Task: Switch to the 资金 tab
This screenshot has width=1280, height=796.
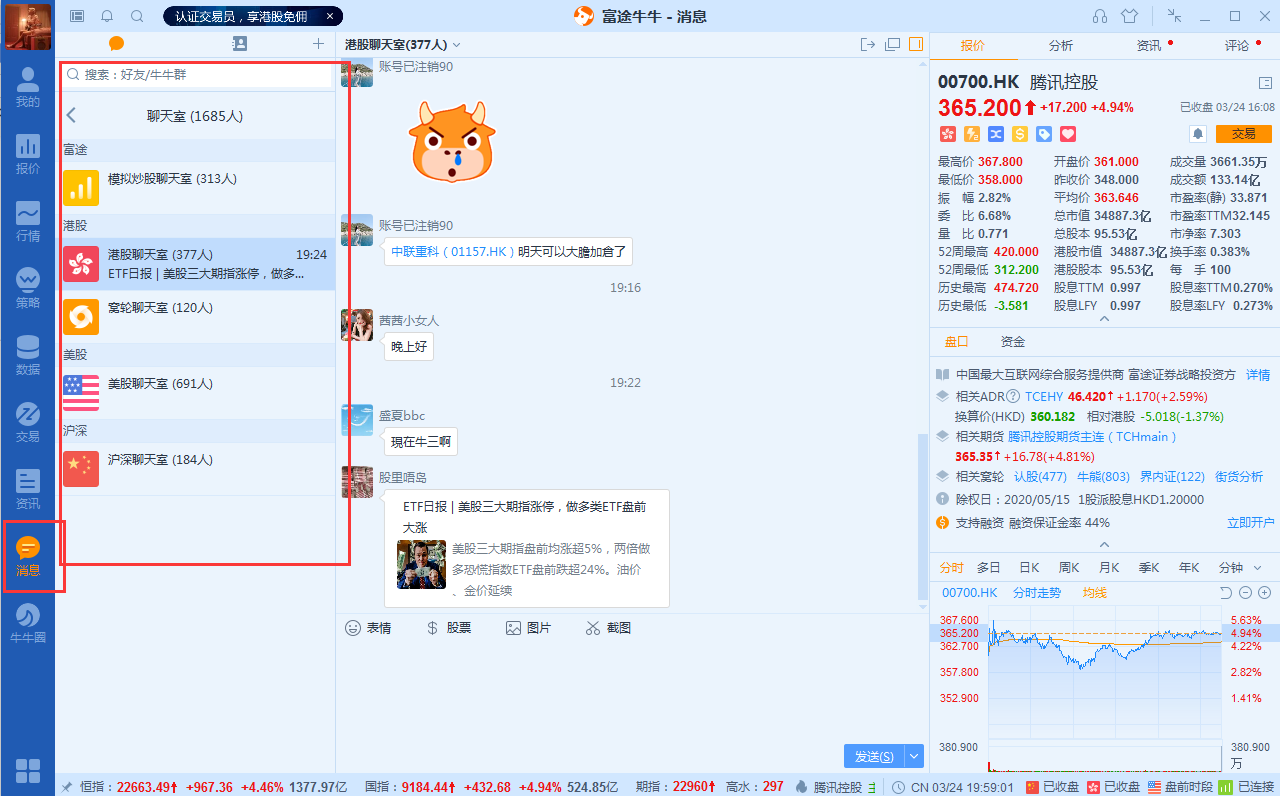Action: click(1013, 342)
